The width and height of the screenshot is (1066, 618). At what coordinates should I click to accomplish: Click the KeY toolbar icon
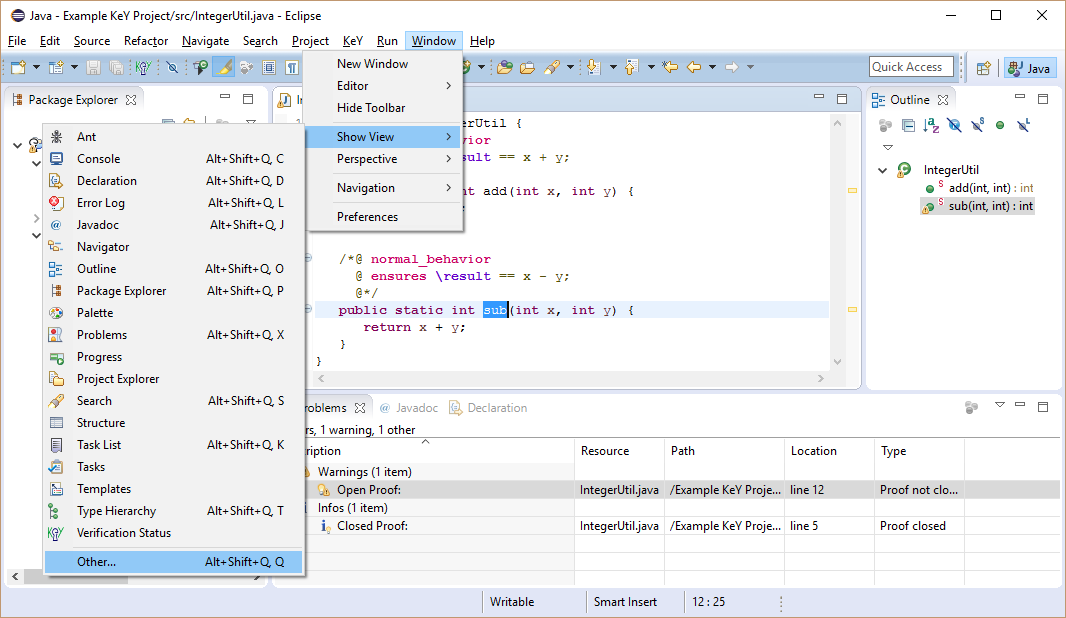[x=143, y=67]
